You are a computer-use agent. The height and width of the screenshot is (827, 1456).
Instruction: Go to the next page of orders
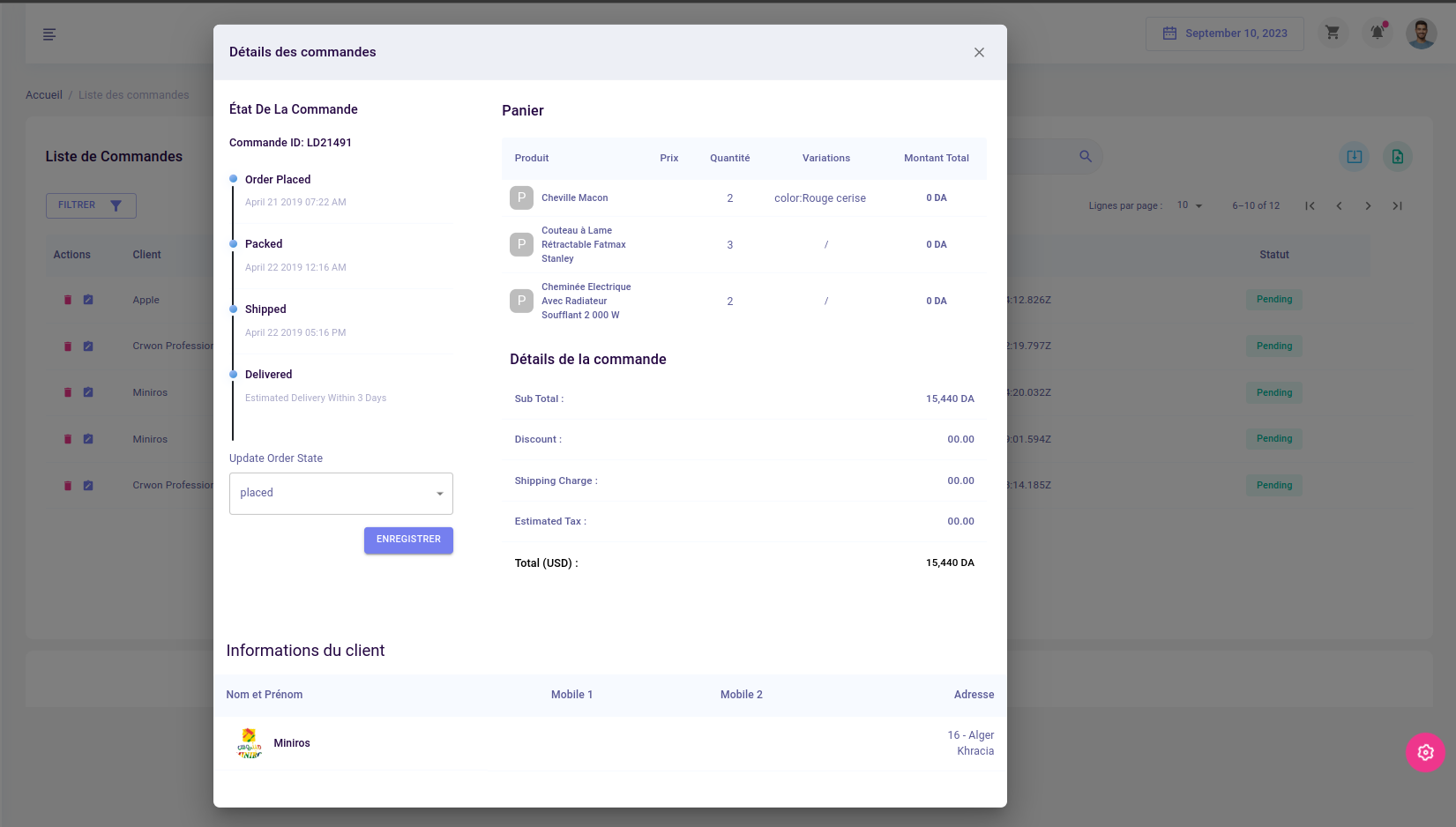click(x=1368, y=205)
